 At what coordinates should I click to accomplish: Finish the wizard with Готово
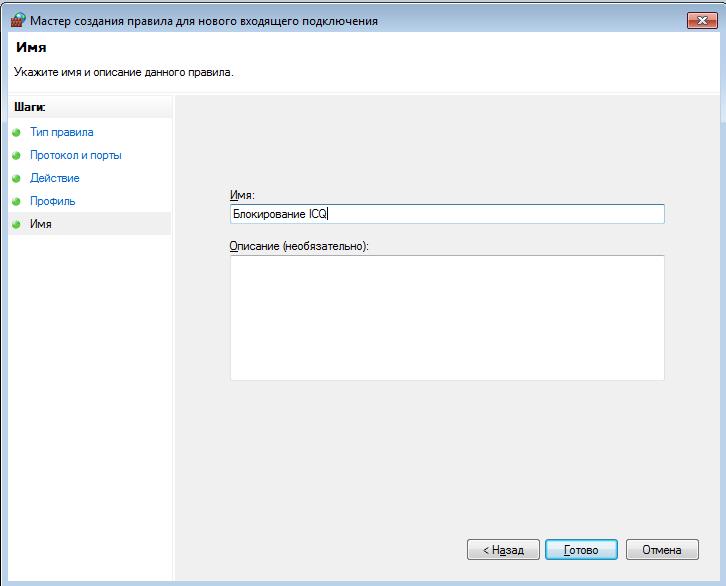[x=581, y=549]
